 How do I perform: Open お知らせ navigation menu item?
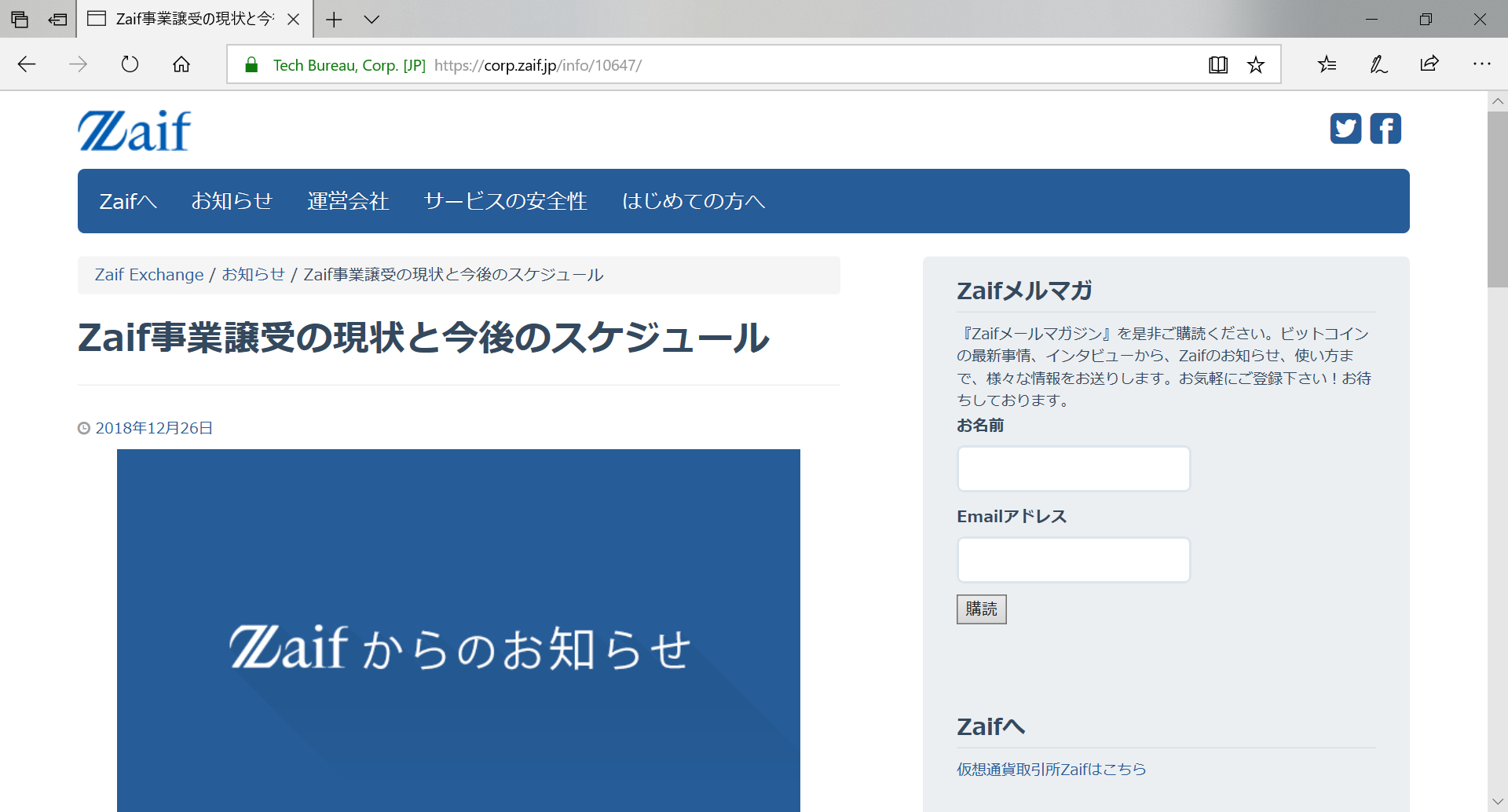pyautogui.click(x=232, y=201)
